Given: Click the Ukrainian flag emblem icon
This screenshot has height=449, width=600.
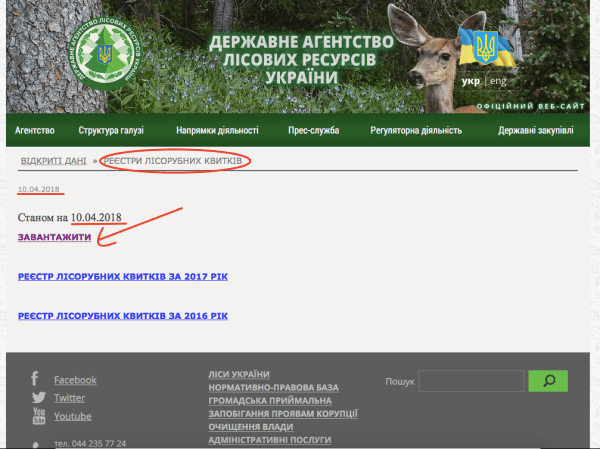Looking at the screenshot, I should click(x=484, y=46).
